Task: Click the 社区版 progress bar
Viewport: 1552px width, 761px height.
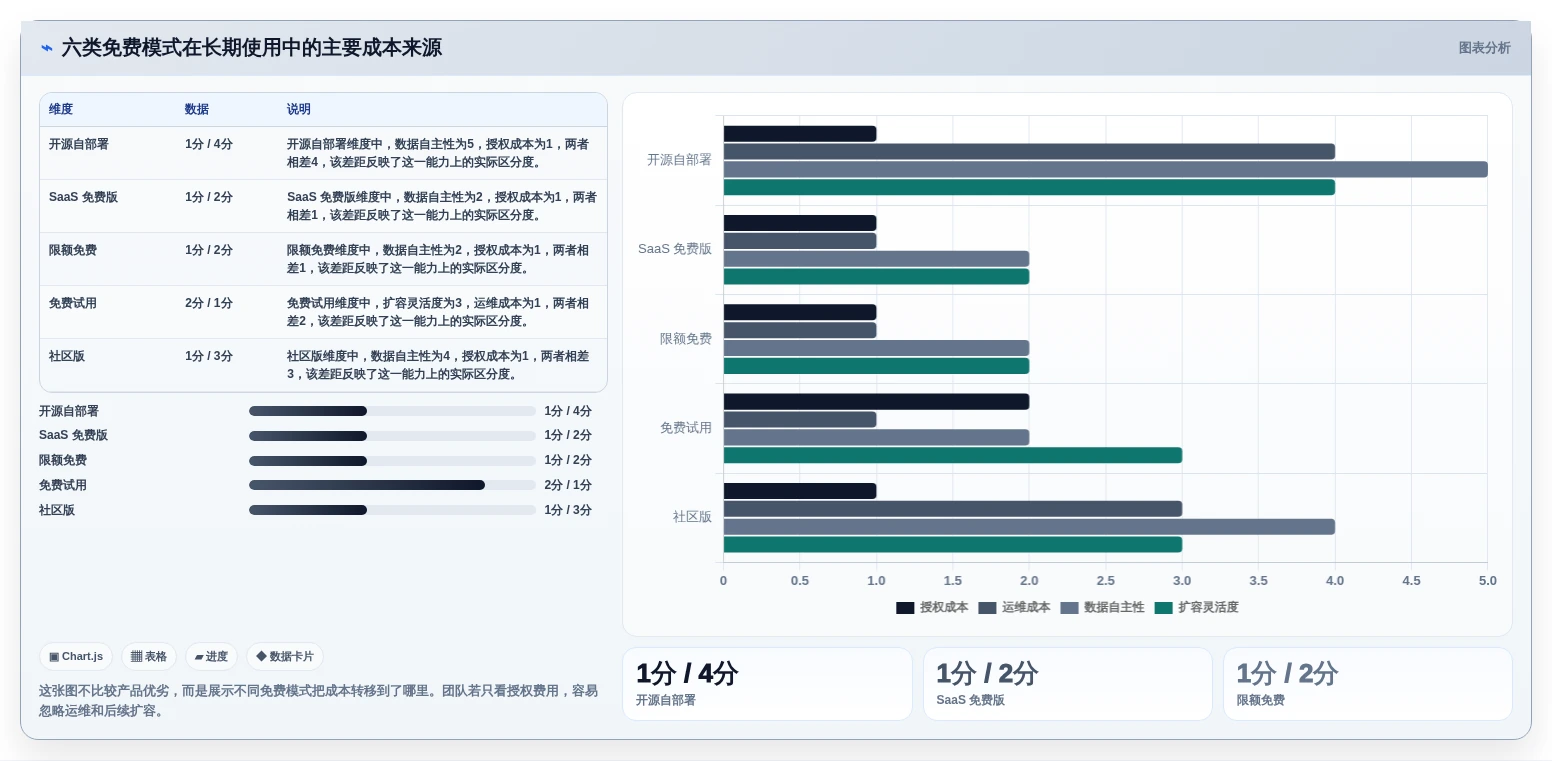Action: tap(392, 510)
